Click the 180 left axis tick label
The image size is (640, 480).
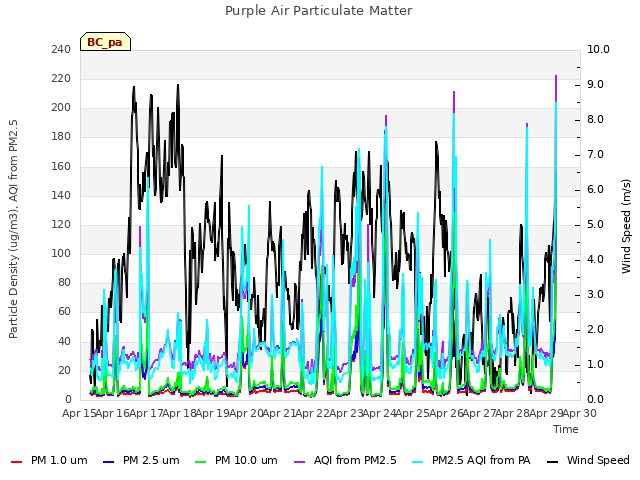[x=61, y=137]
